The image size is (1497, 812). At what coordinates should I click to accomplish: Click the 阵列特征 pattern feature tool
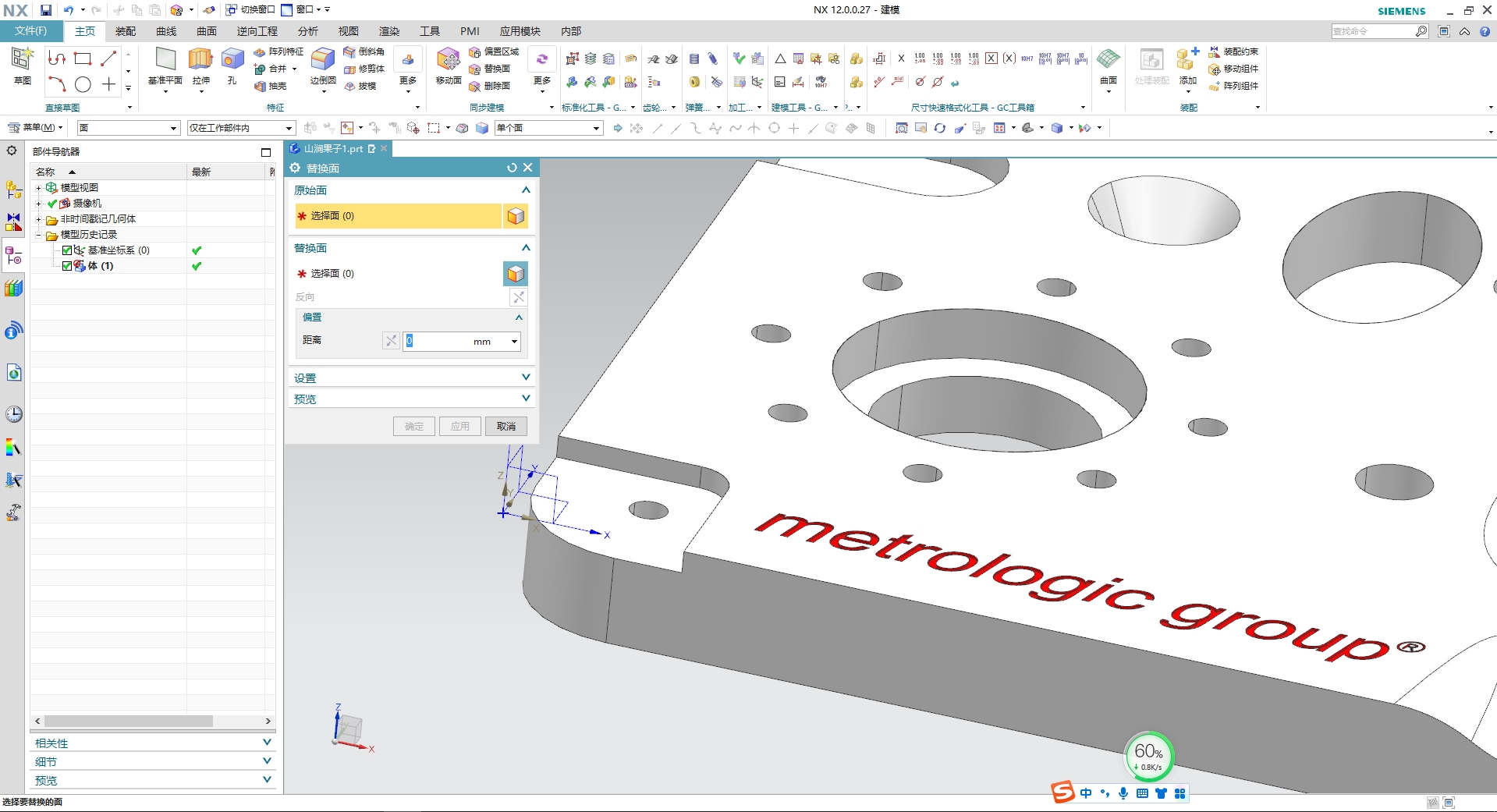[x=278, y=51]
